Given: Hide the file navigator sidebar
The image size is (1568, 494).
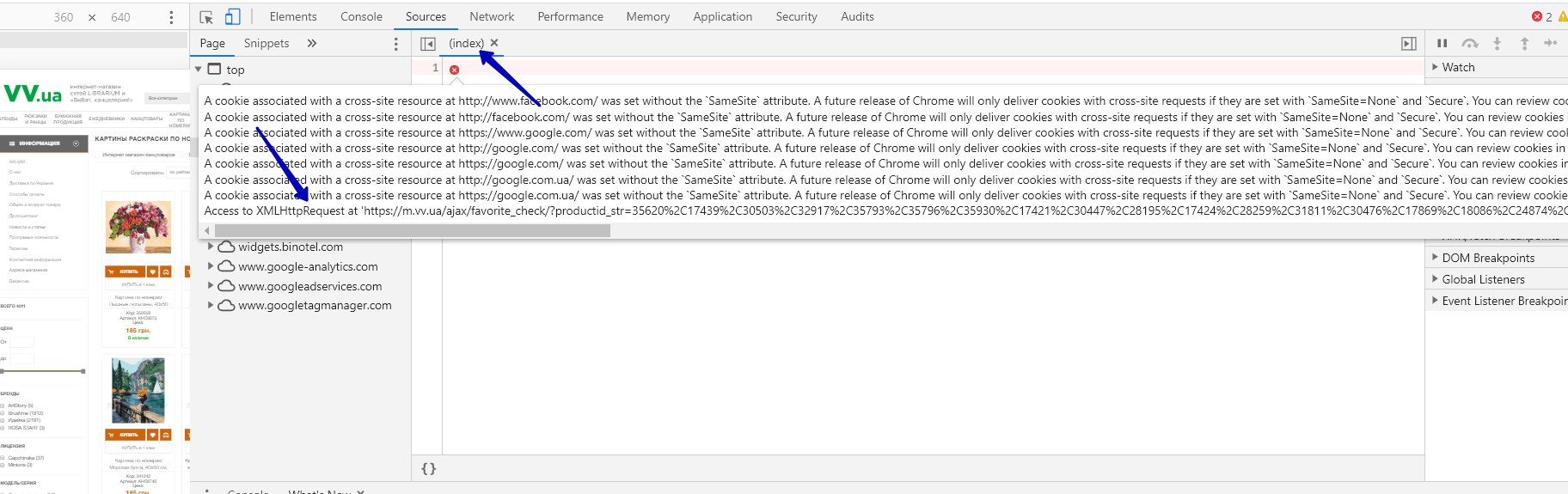Looking at the screenshot, I should point(427,44).
